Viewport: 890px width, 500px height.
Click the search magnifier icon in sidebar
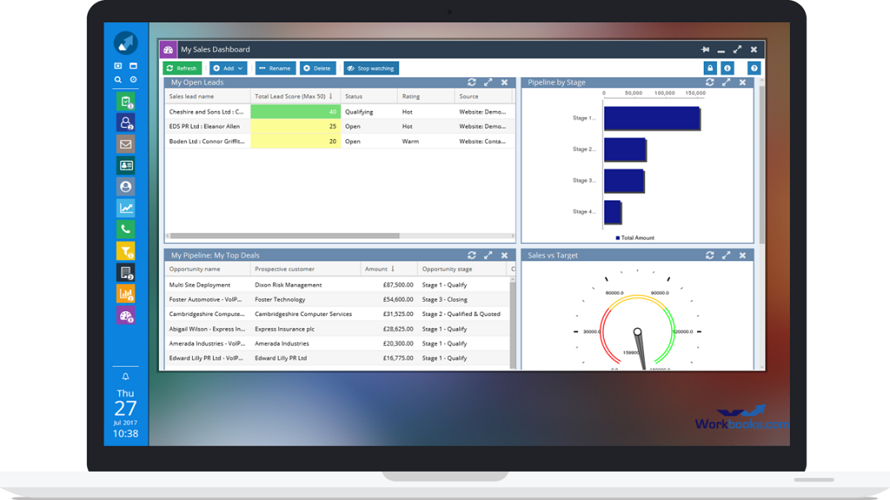point(118,80)
